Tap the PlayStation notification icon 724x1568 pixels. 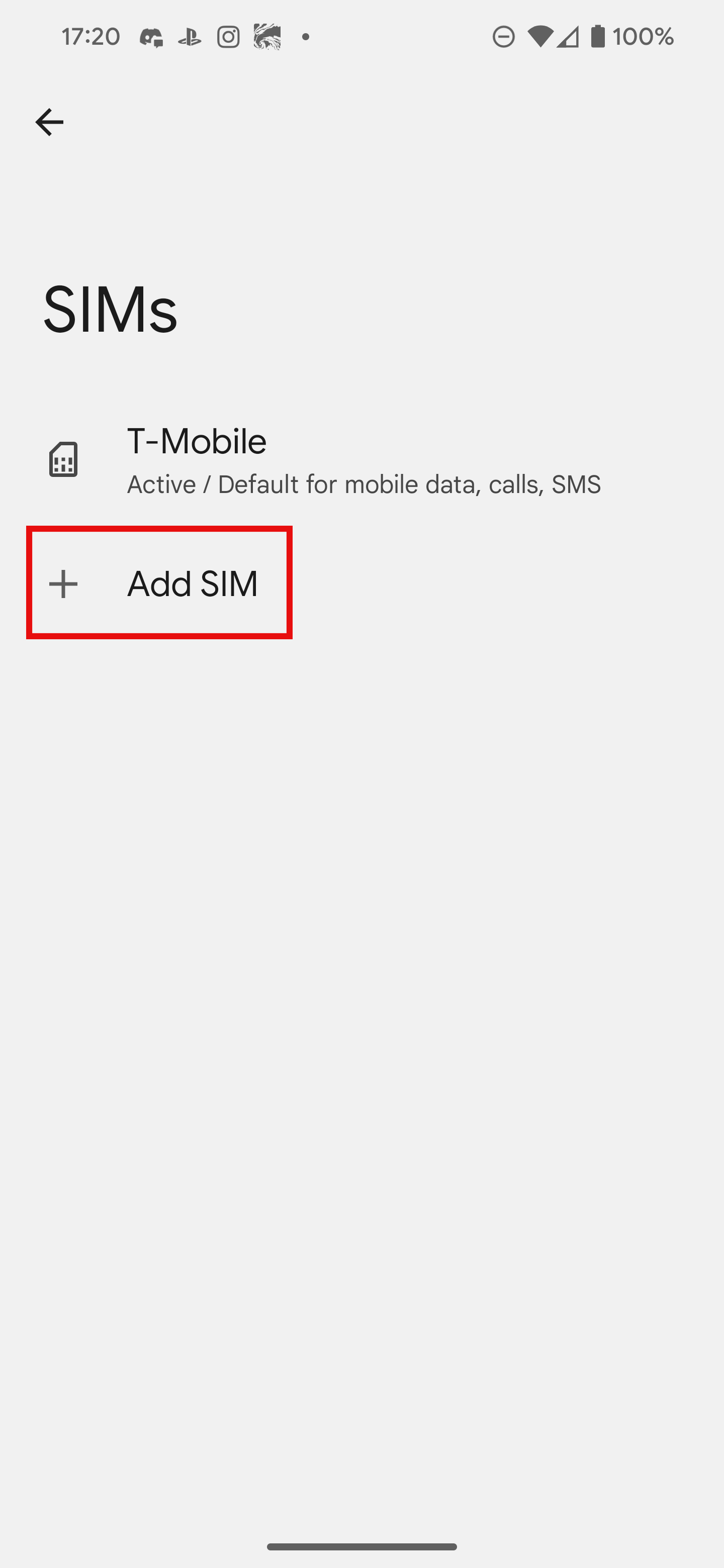tap(190, 37)
